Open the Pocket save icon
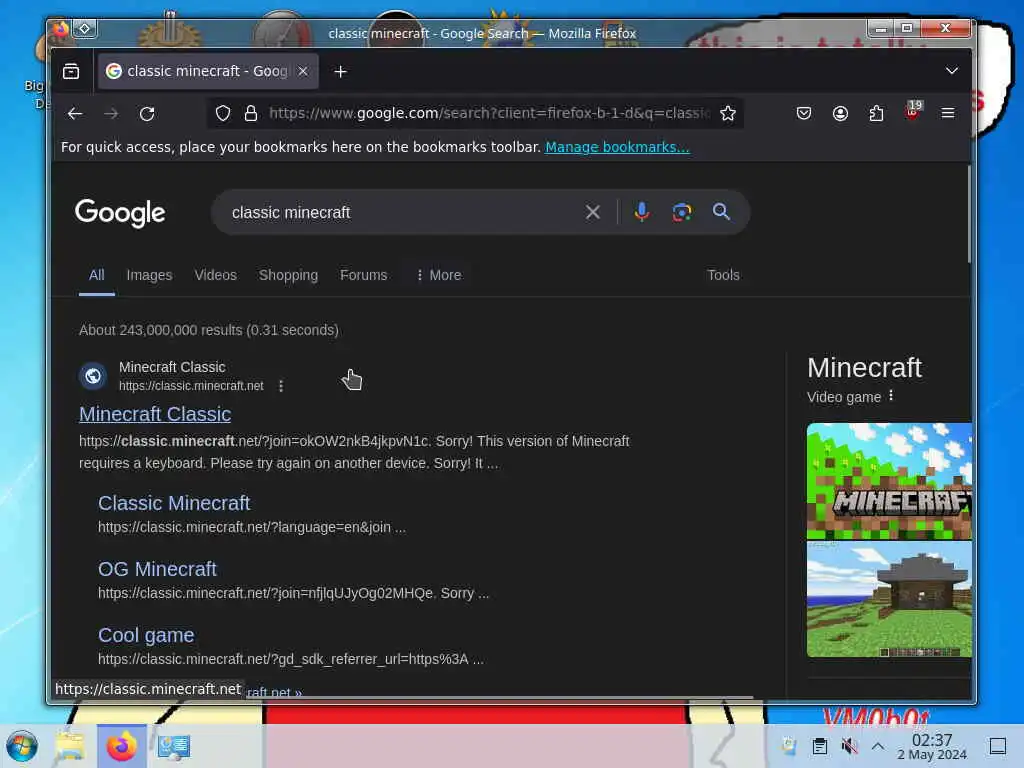 tap(804, 114)
